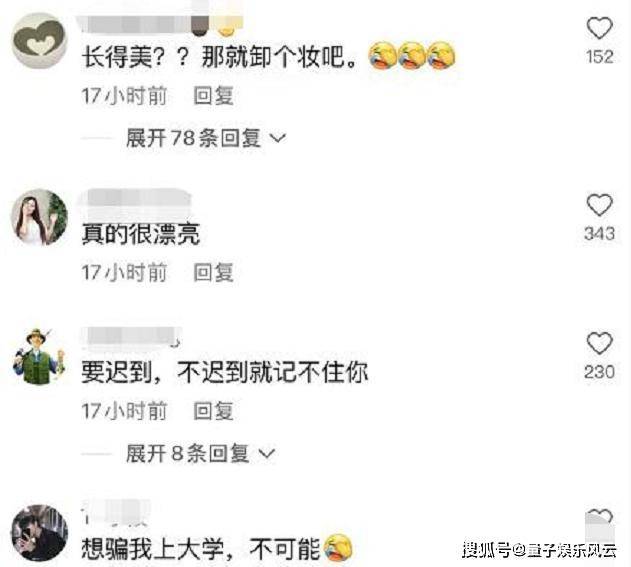The image size is (631, 567).
Task: Click crying emoji after 不可能
Action: point(339,548)
